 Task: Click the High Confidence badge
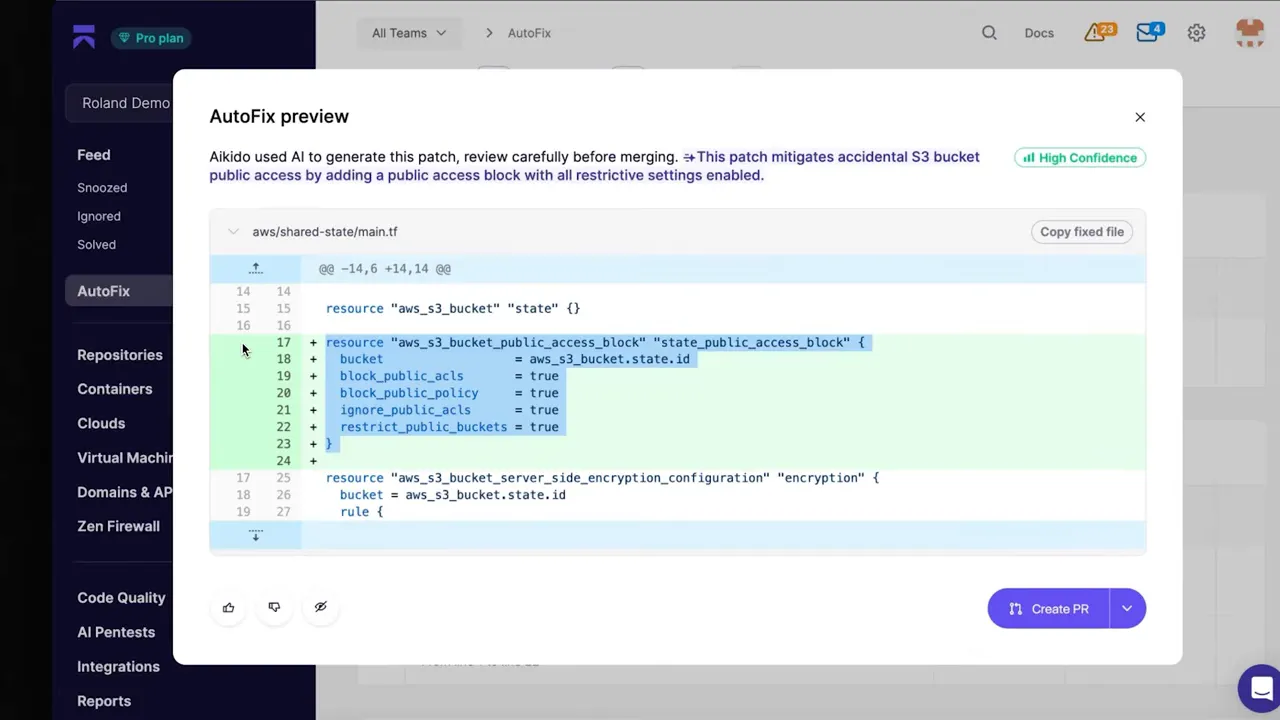1080,157
